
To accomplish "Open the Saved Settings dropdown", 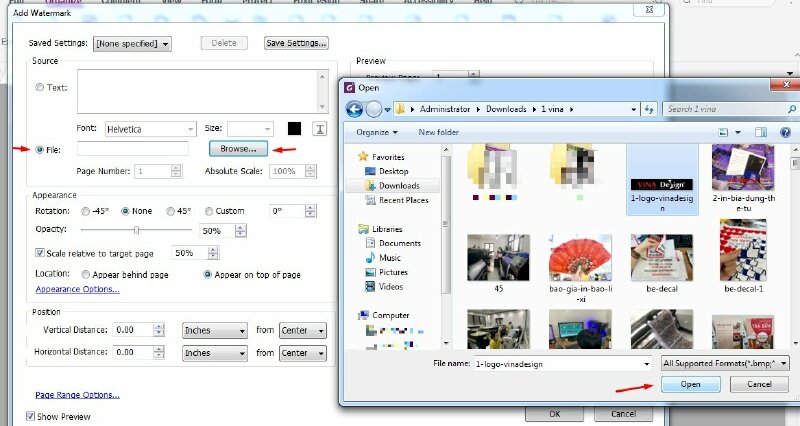I will [x=133, y=44].
